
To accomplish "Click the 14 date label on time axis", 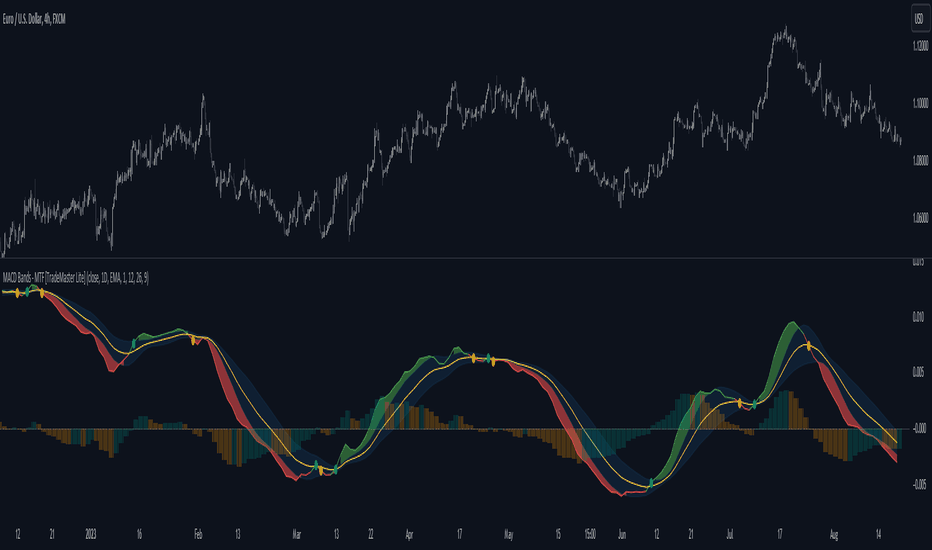I will point(879,535).
